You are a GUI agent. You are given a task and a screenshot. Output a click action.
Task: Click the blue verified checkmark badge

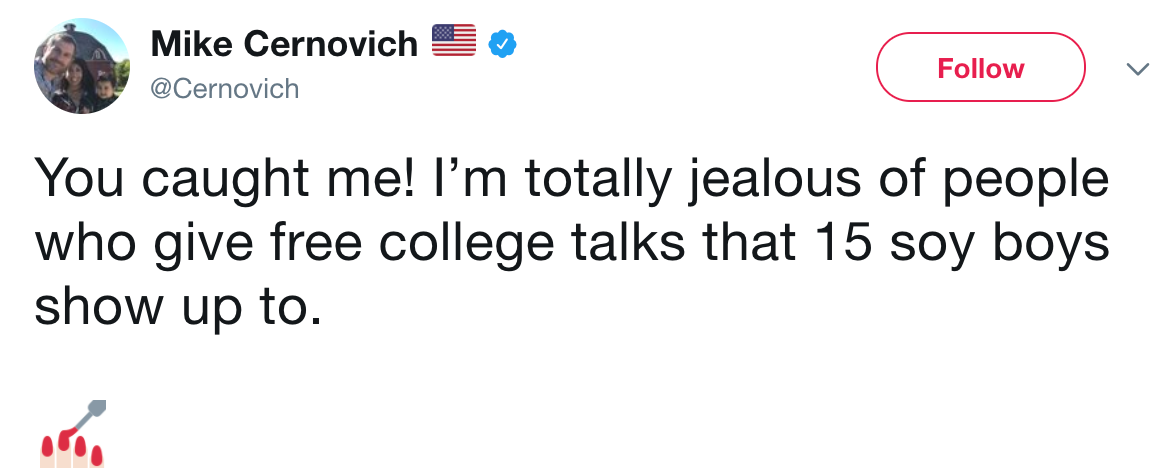(x=502, y=43)
